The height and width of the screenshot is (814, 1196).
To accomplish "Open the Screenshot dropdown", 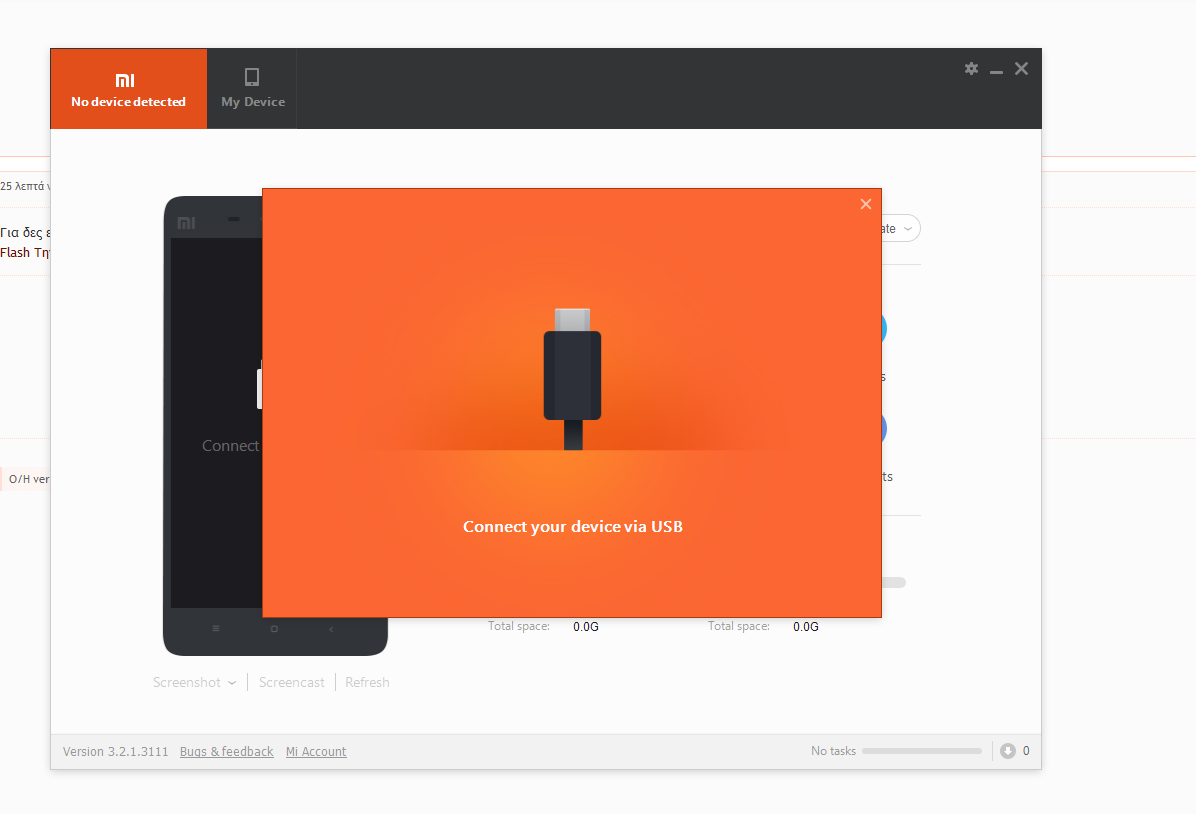I will pos(195,682).
